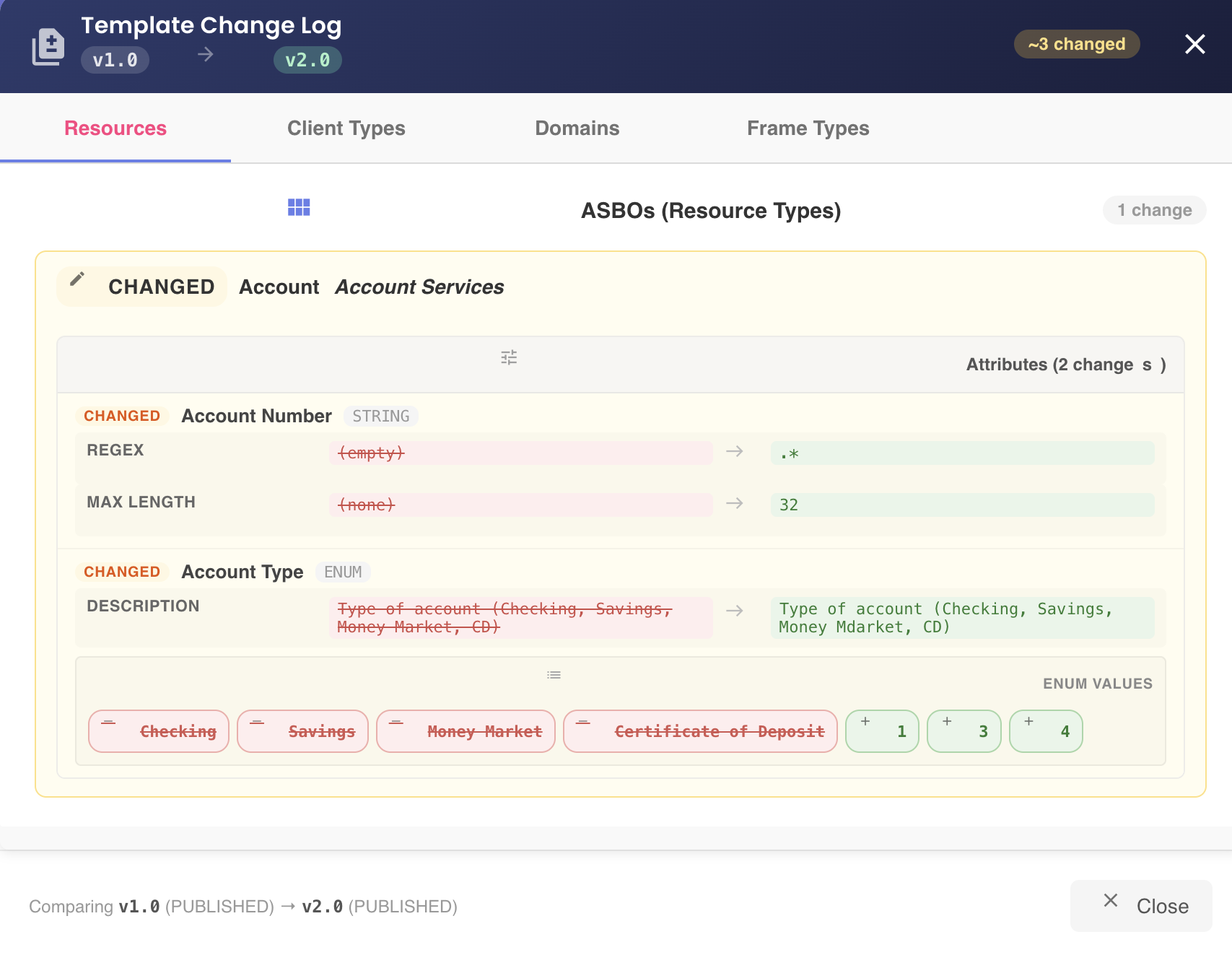
Task: Click the ENUM type tag
Action: point(343,572)
